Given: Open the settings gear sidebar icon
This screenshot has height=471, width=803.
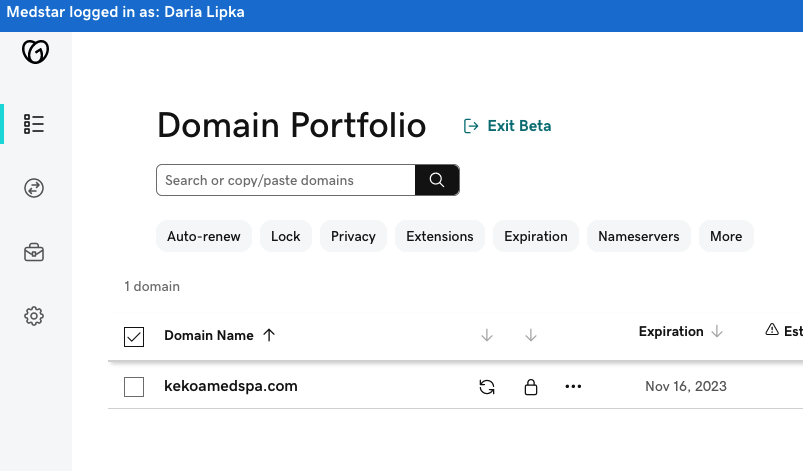Looking at the screenshot, I should tap(34, 316).
